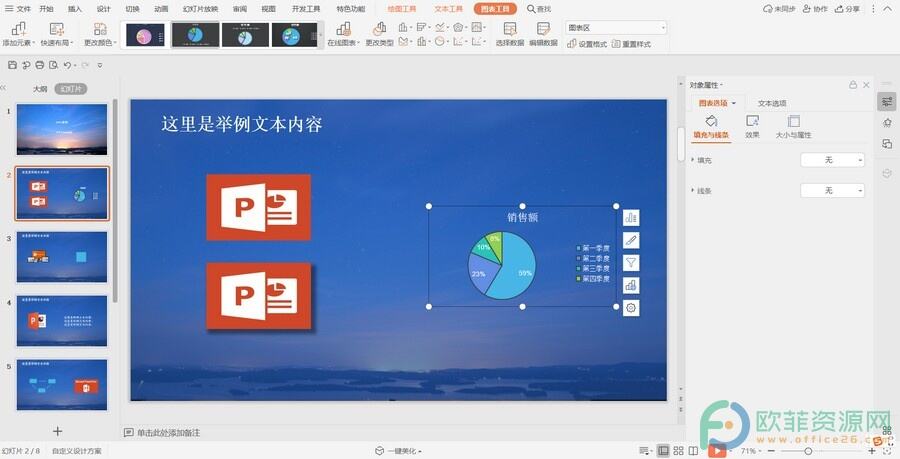This screenshot has width=900, height=459.
Task: Select slide 3 thumbnail
Action: coord(62,257)
